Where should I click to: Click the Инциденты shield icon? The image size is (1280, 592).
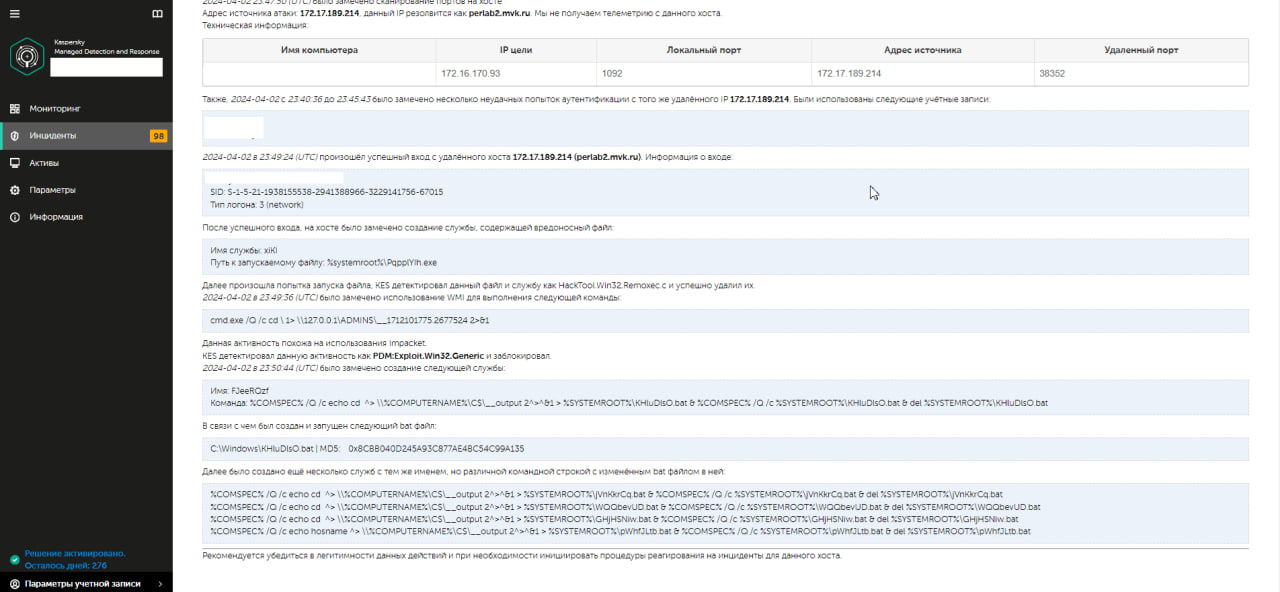[15, 135]
